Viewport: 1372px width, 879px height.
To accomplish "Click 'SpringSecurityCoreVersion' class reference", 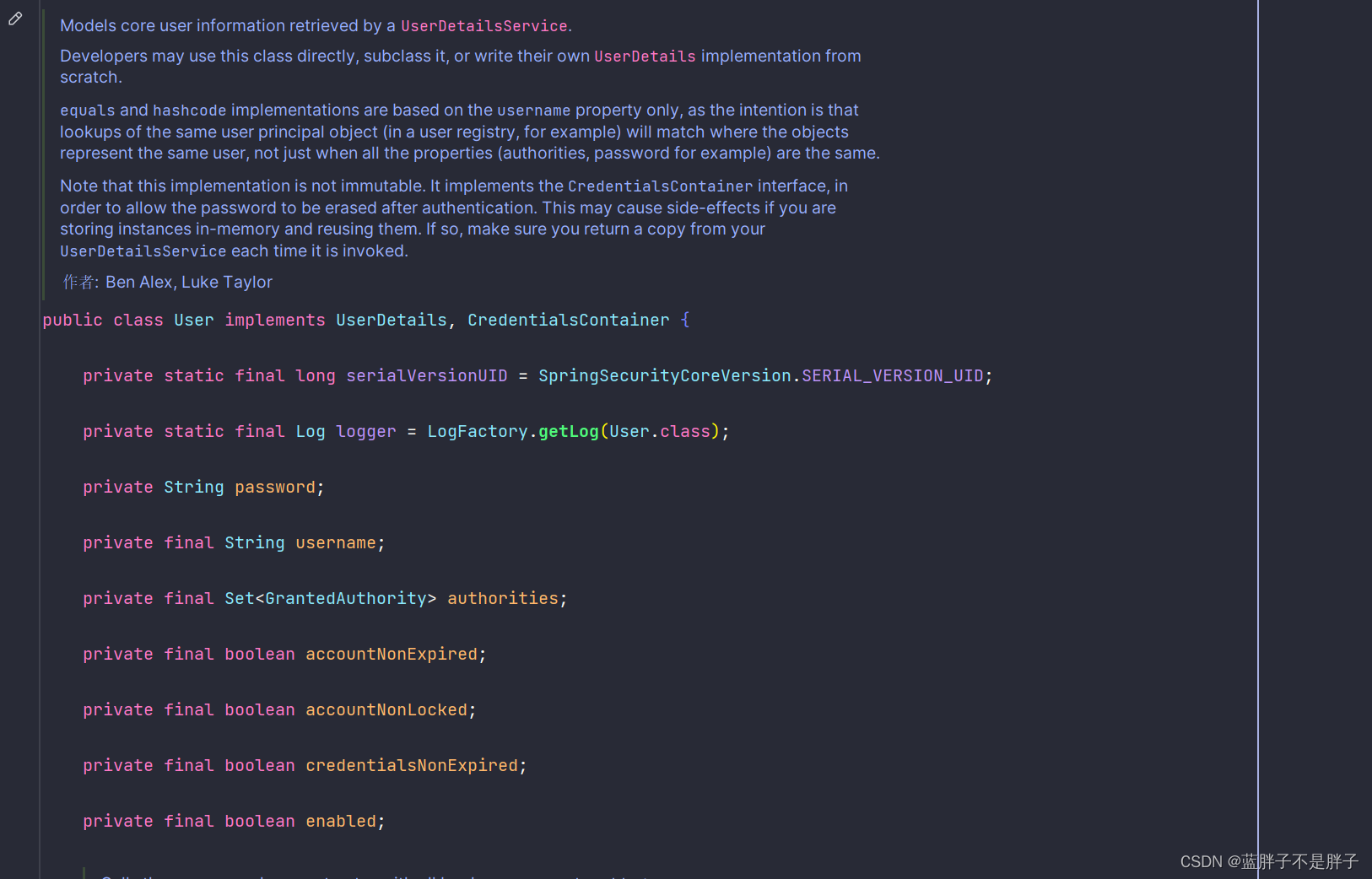I will tap(665, 376).
